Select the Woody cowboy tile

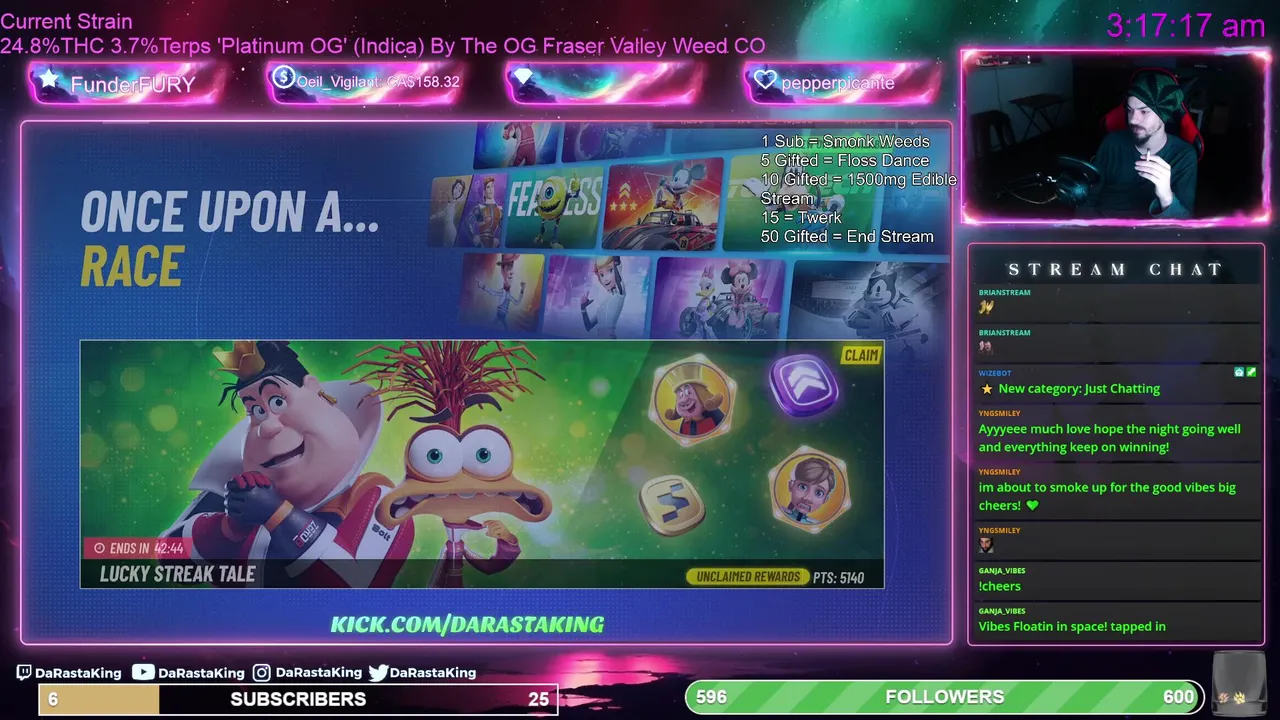click(x=501, y=291)
